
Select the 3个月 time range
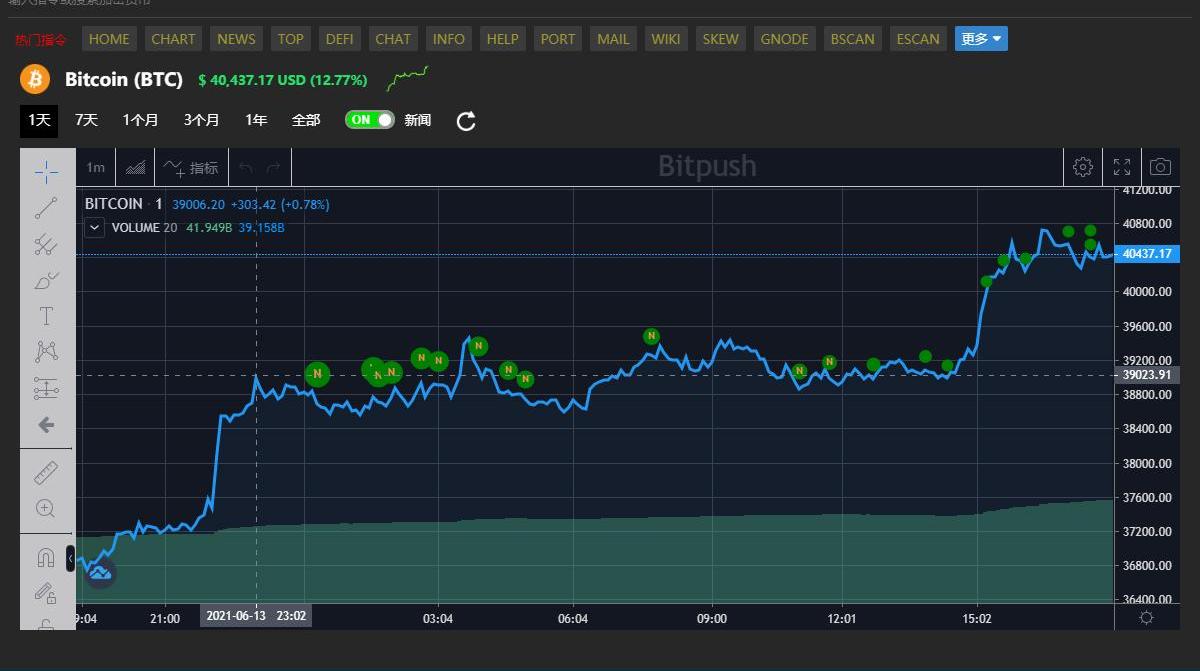201,120
